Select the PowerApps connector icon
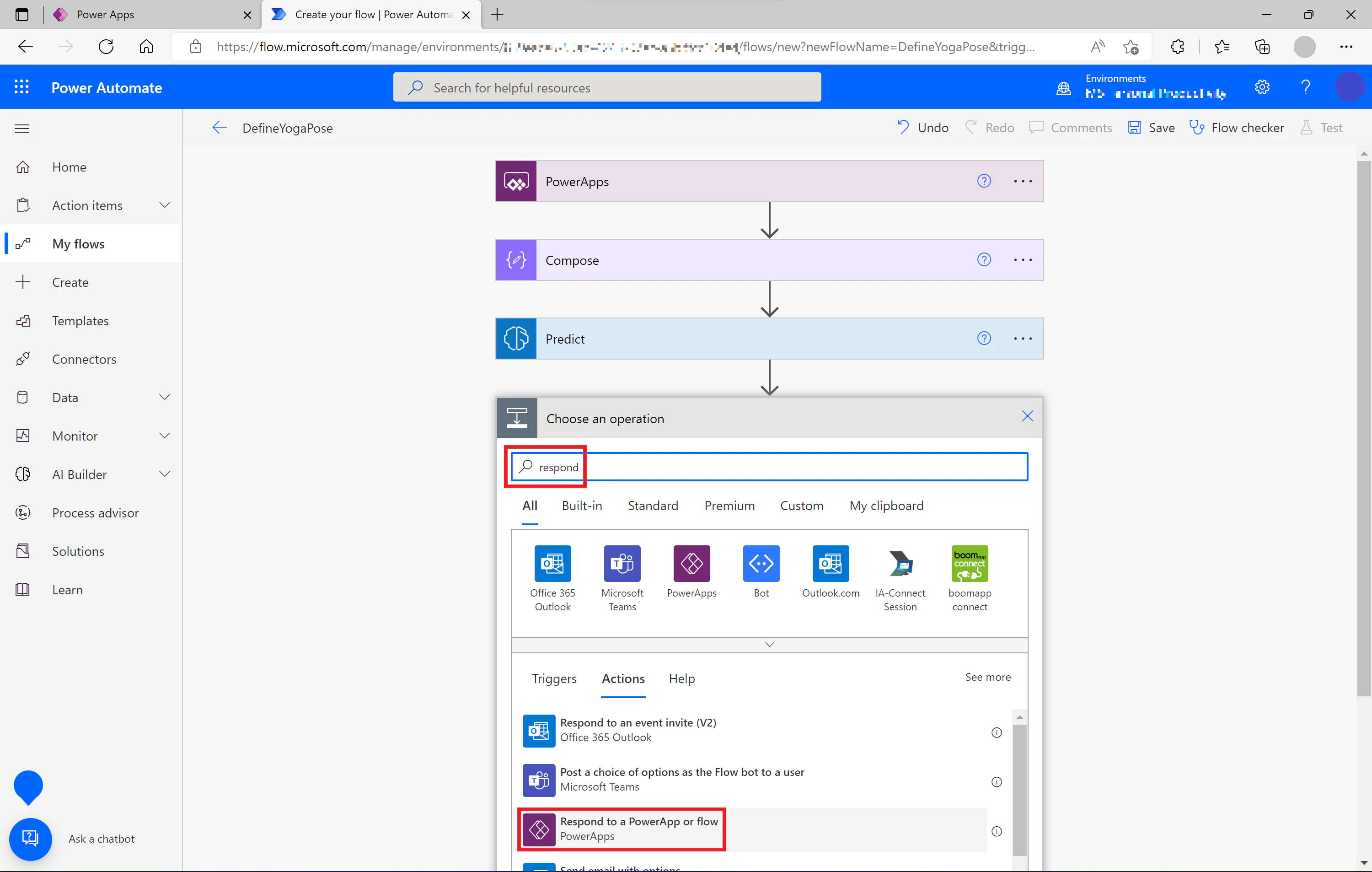Screen dimensions: 1372x872 691,564
